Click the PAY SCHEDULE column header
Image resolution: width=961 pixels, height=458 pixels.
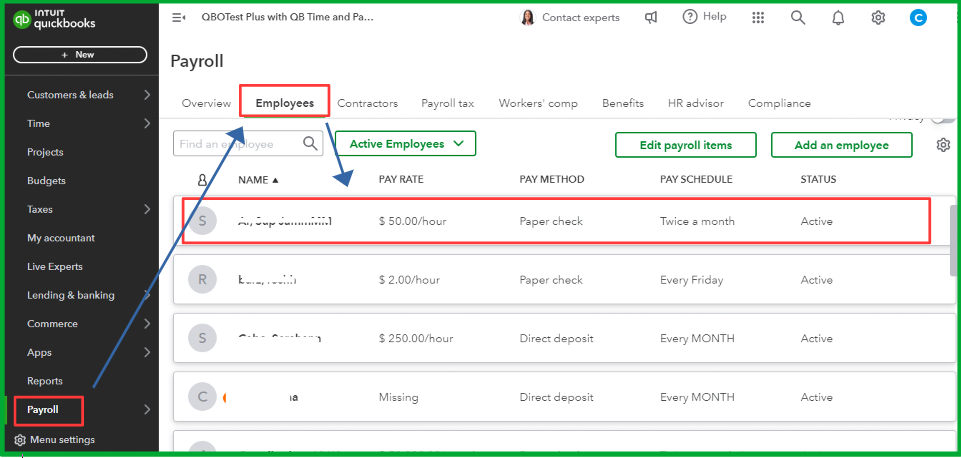click(x=696, y=180)
